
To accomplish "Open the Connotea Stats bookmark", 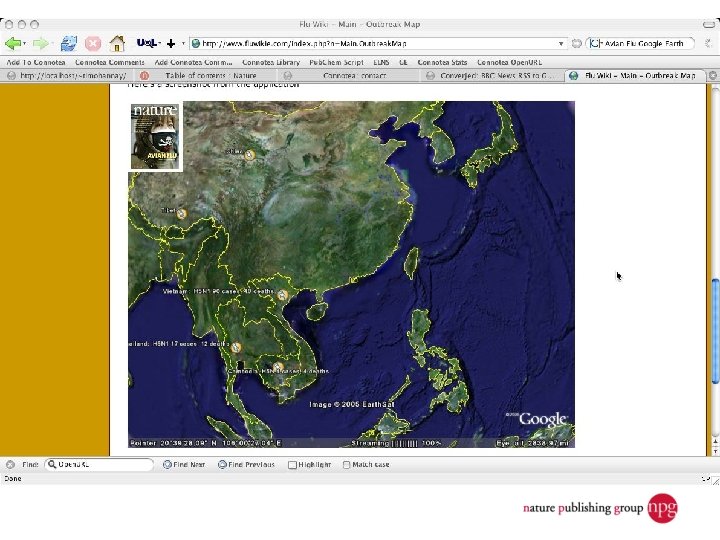I will pos(442,62).
